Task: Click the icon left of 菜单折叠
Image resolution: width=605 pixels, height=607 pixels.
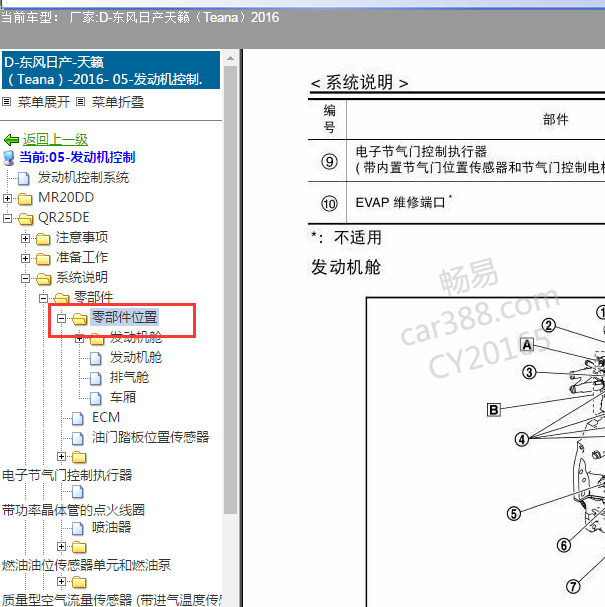Action: click(x=80, y=102)
